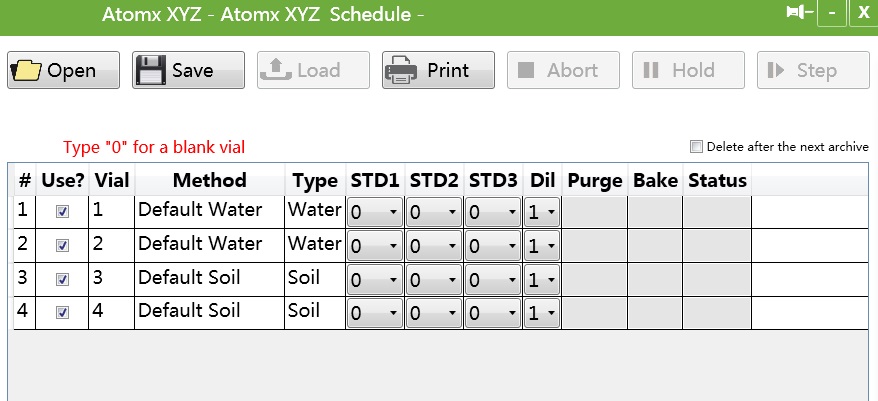This screenshot has height=401, width=878.
Task: Click the Vial cell in row 2
Action: (x=111, y=244)
